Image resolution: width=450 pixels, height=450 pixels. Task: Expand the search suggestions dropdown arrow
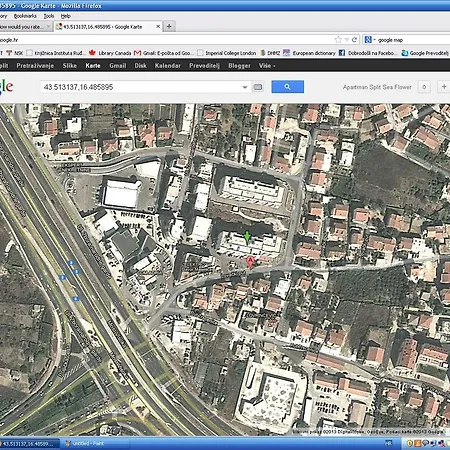coord(245,87)
